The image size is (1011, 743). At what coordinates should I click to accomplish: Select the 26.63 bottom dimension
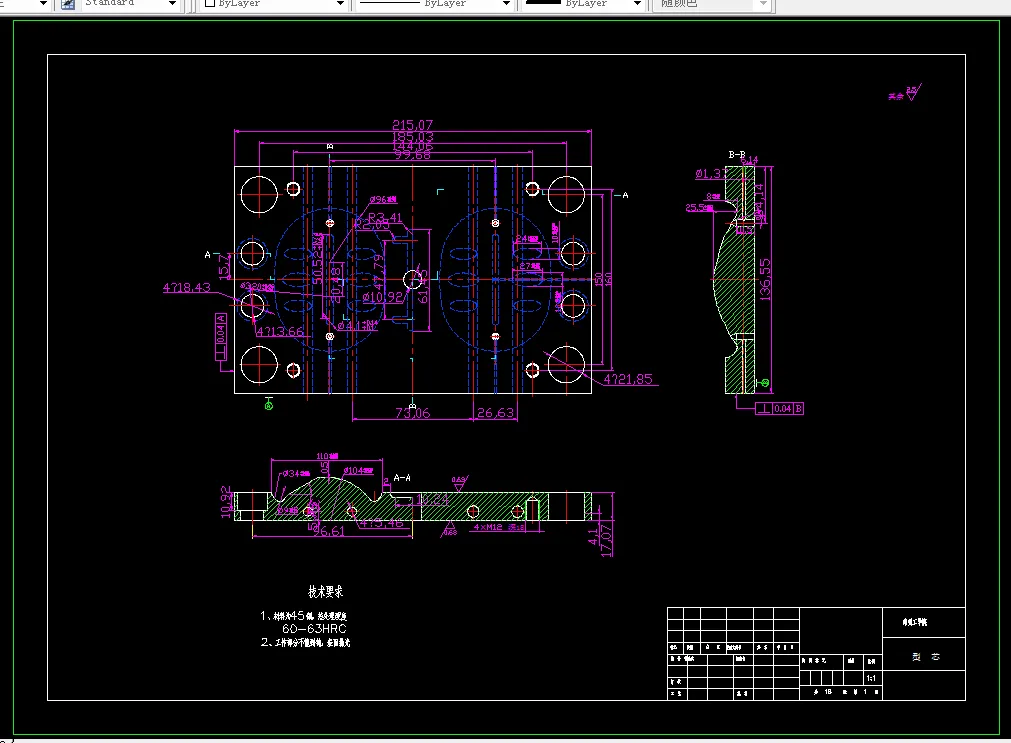pos(495,413)
